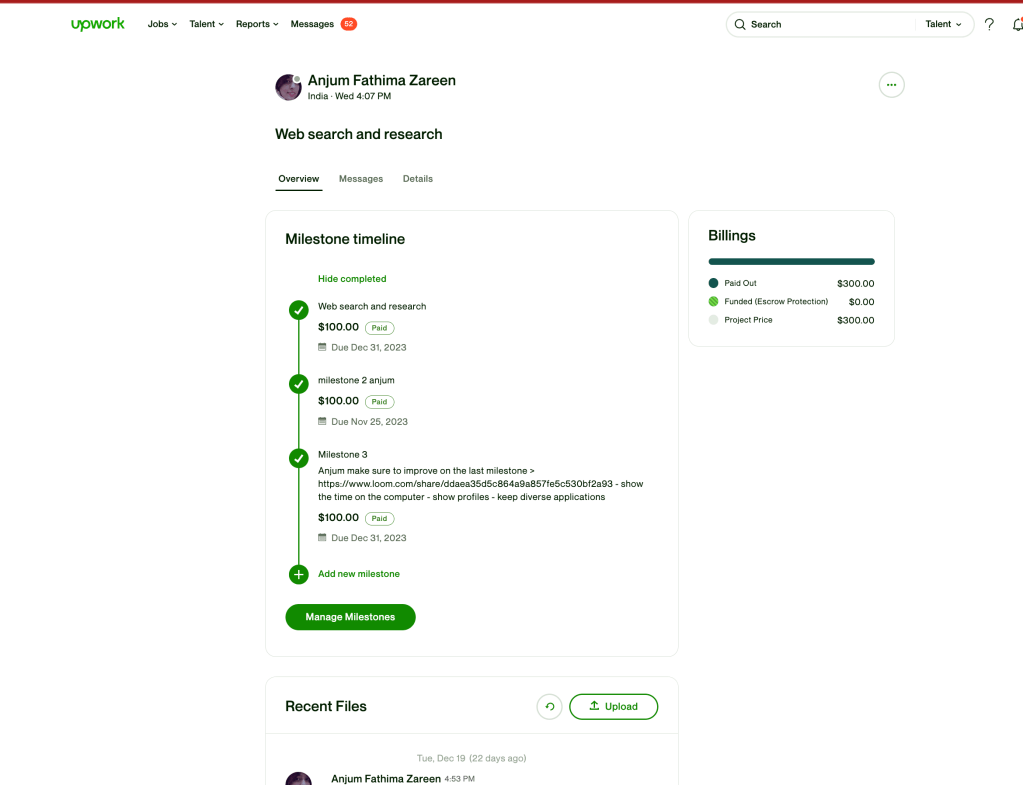Expand the Talent navigation dropdown

tap(206, 24)
